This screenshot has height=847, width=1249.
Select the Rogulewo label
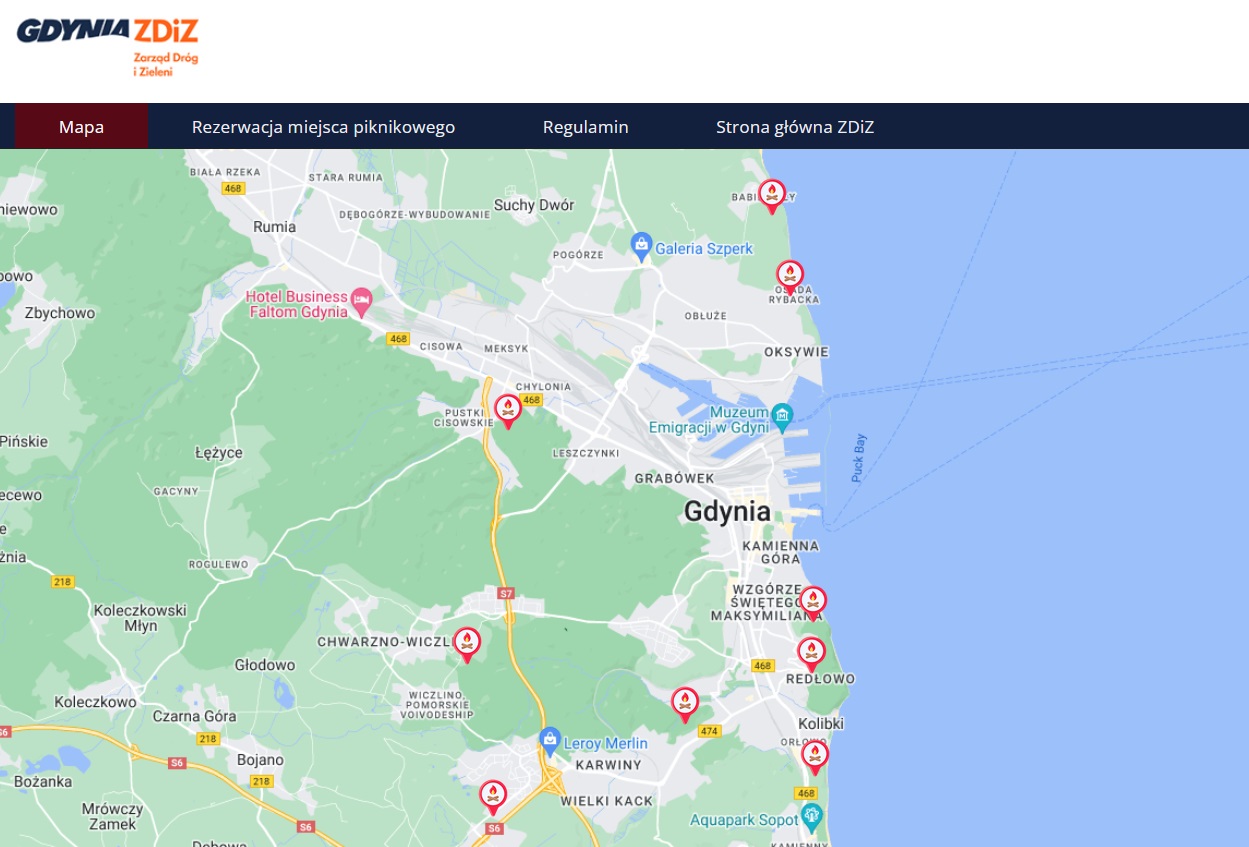click(x=218, y=565)
